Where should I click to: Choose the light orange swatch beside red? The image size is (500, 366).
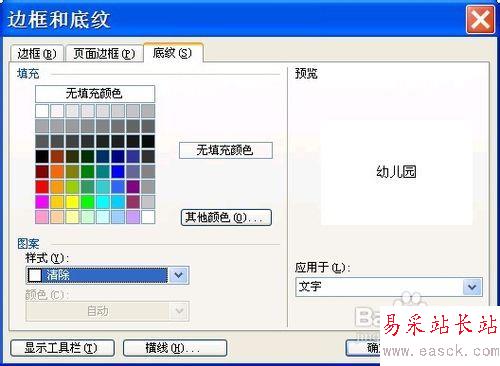pyautogui.click(x=57, y=187)
